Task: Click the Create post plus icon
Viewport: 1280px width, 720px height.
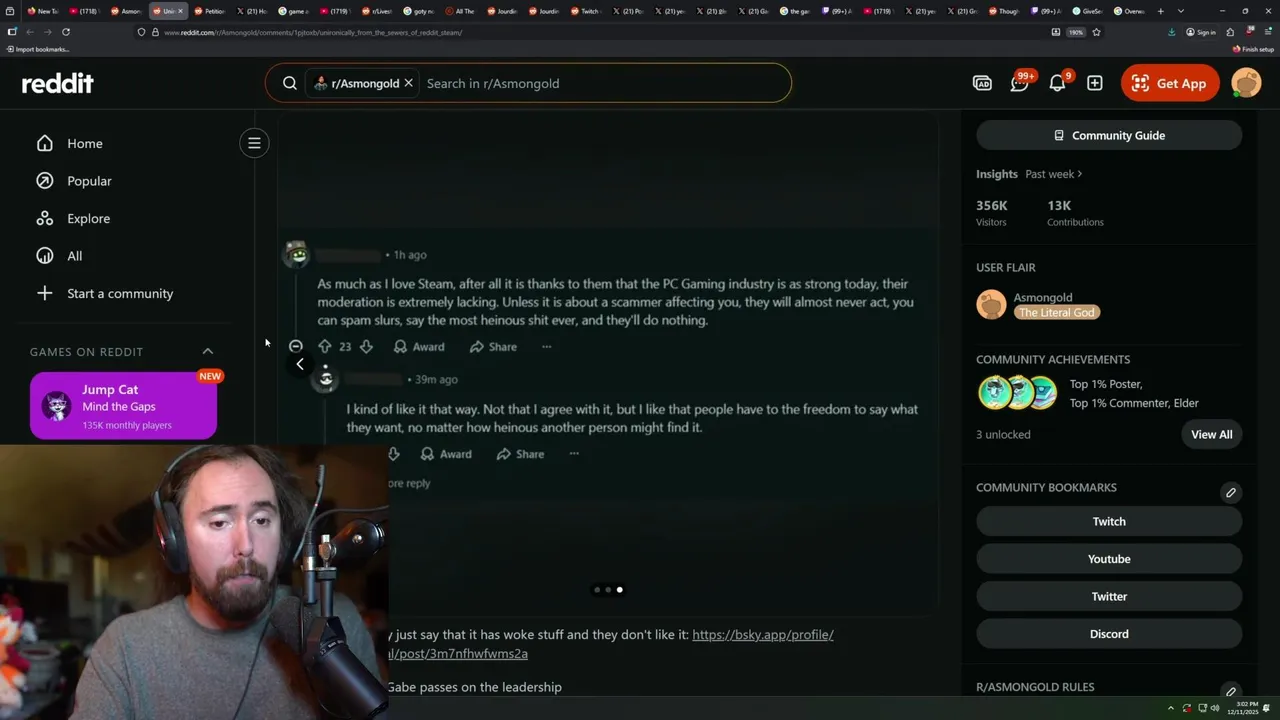Action: click(1095, 84)
